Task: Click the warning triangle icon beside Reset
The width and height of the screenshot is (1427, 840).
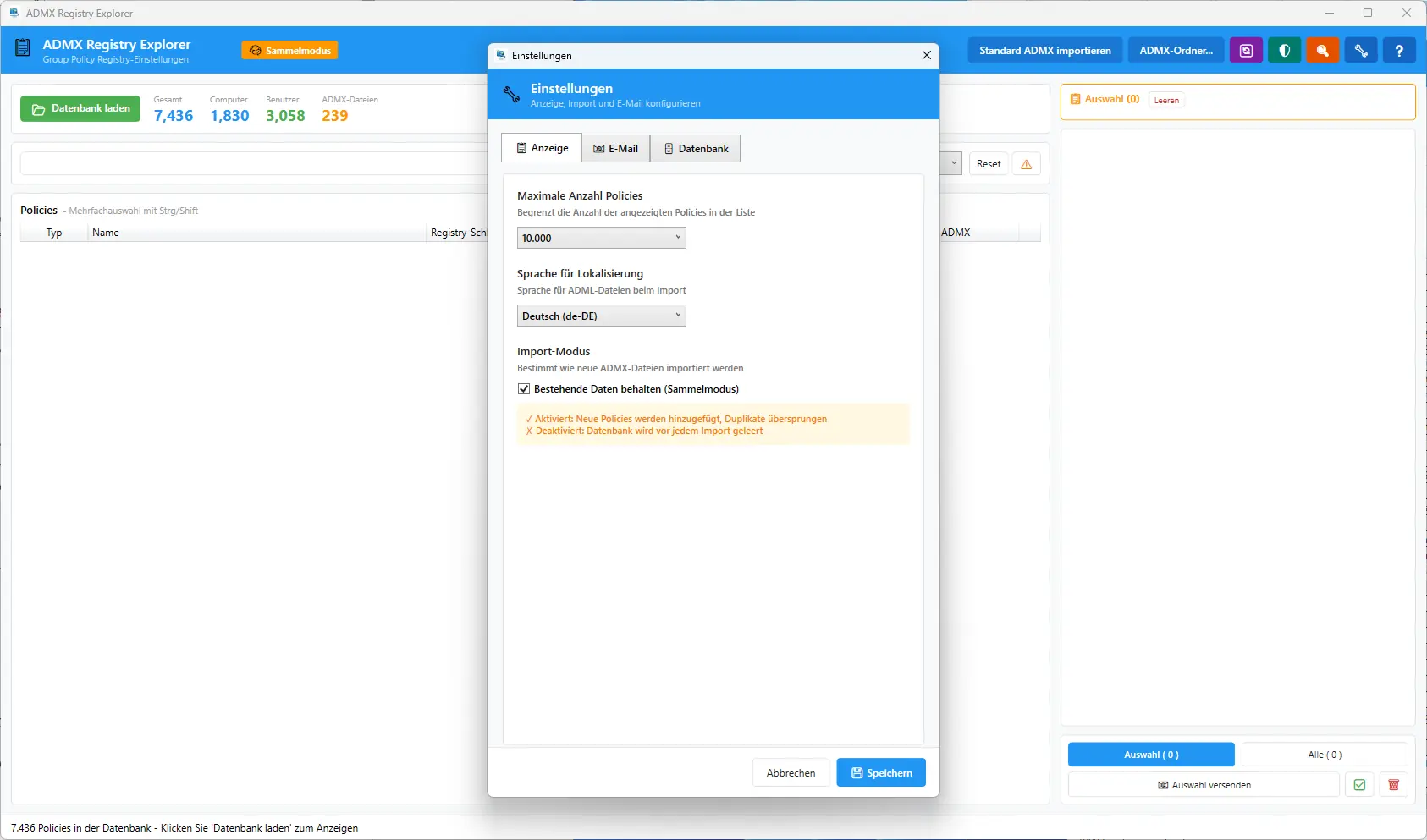Action: 1026,164
